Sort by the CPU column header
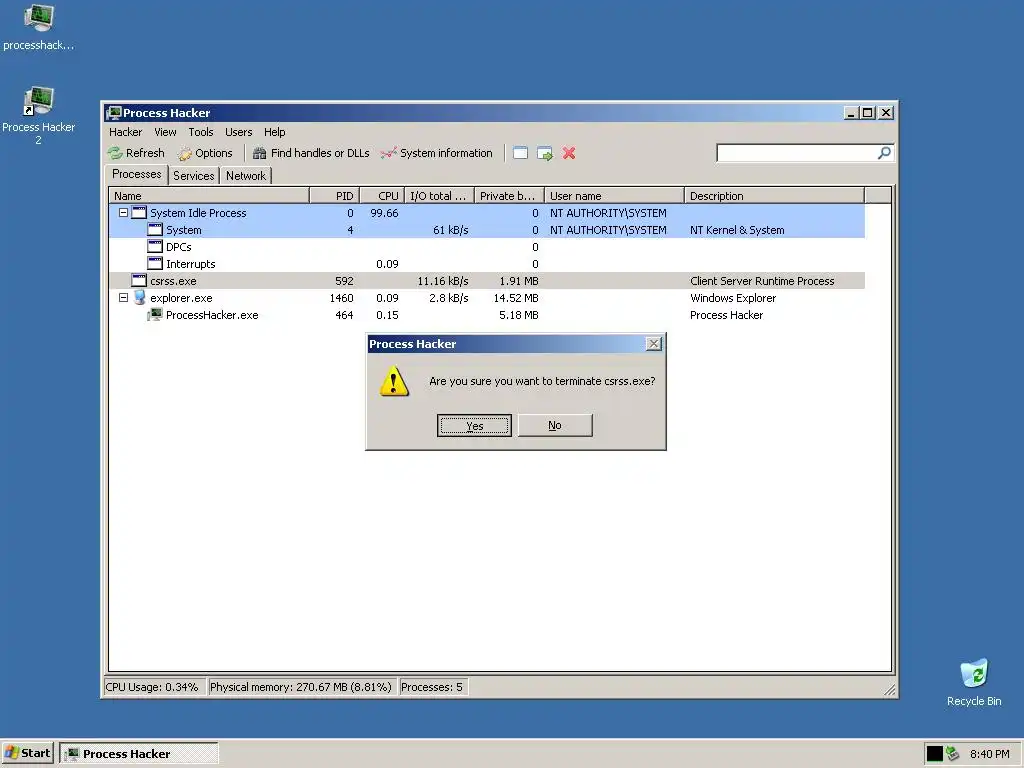This screenshot has width=1024, height=768. point(381,196)
